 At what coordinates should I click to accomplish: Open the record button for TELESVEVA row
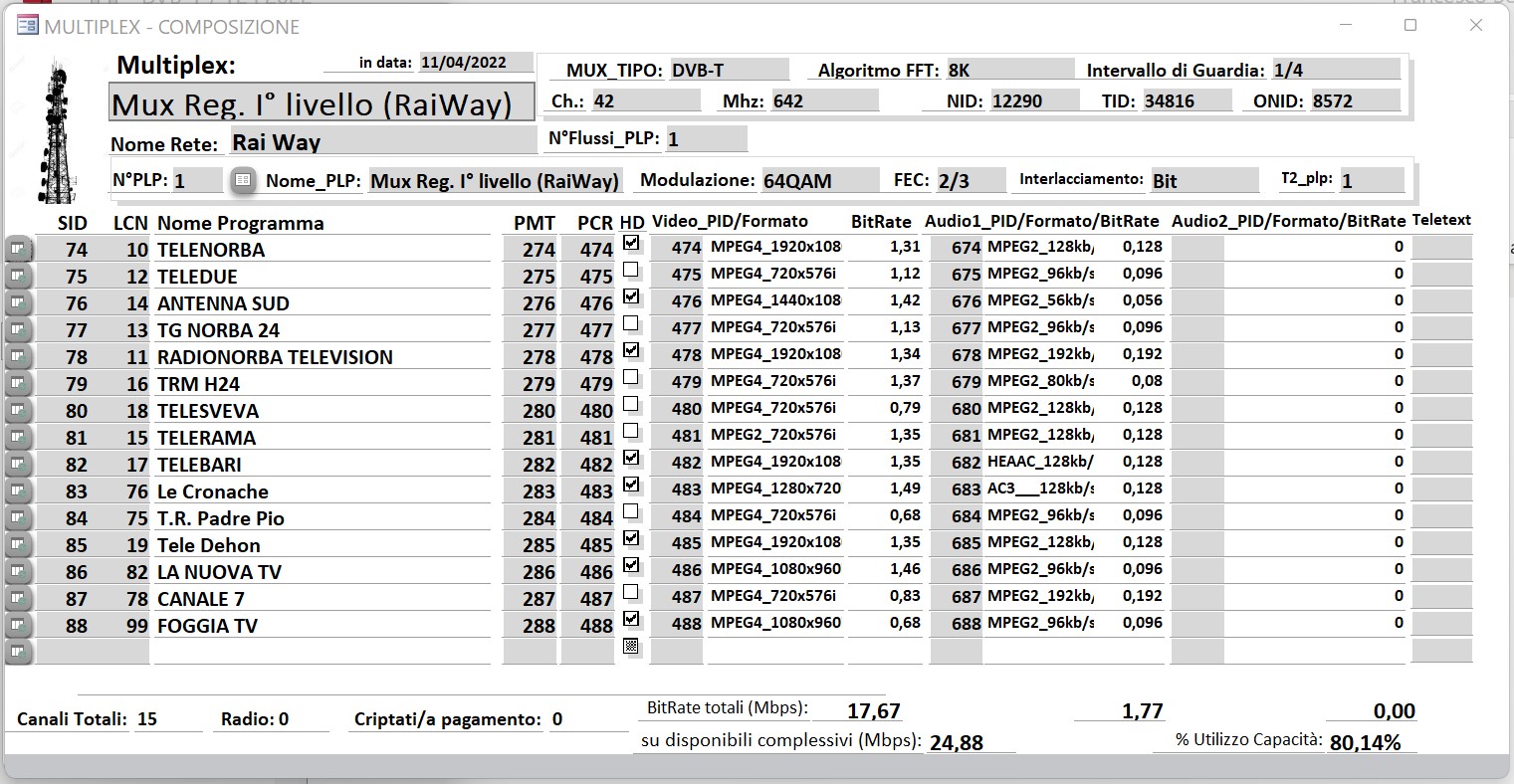(x=19, y=410)
